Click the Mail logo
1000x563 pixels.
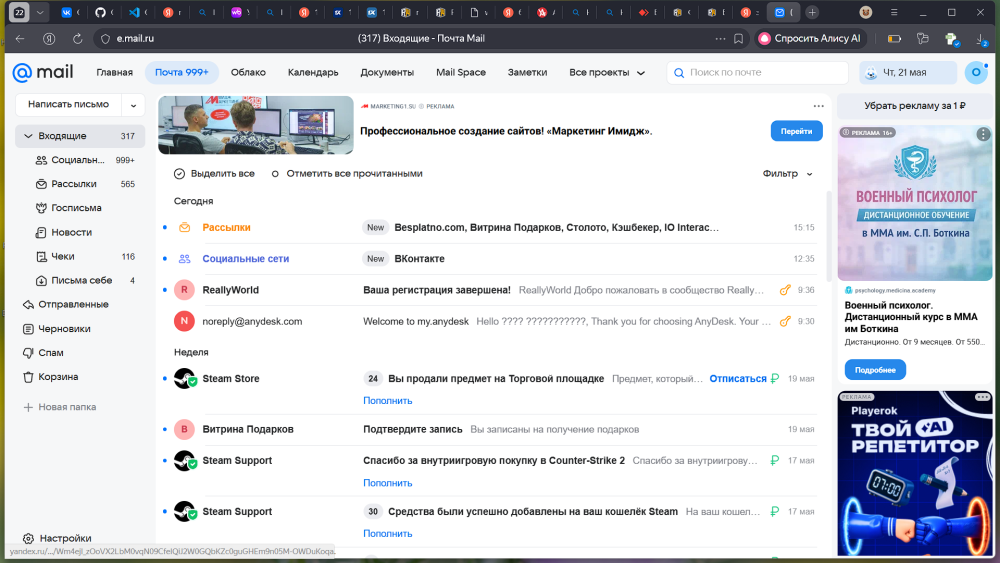(x=43, y=73)
